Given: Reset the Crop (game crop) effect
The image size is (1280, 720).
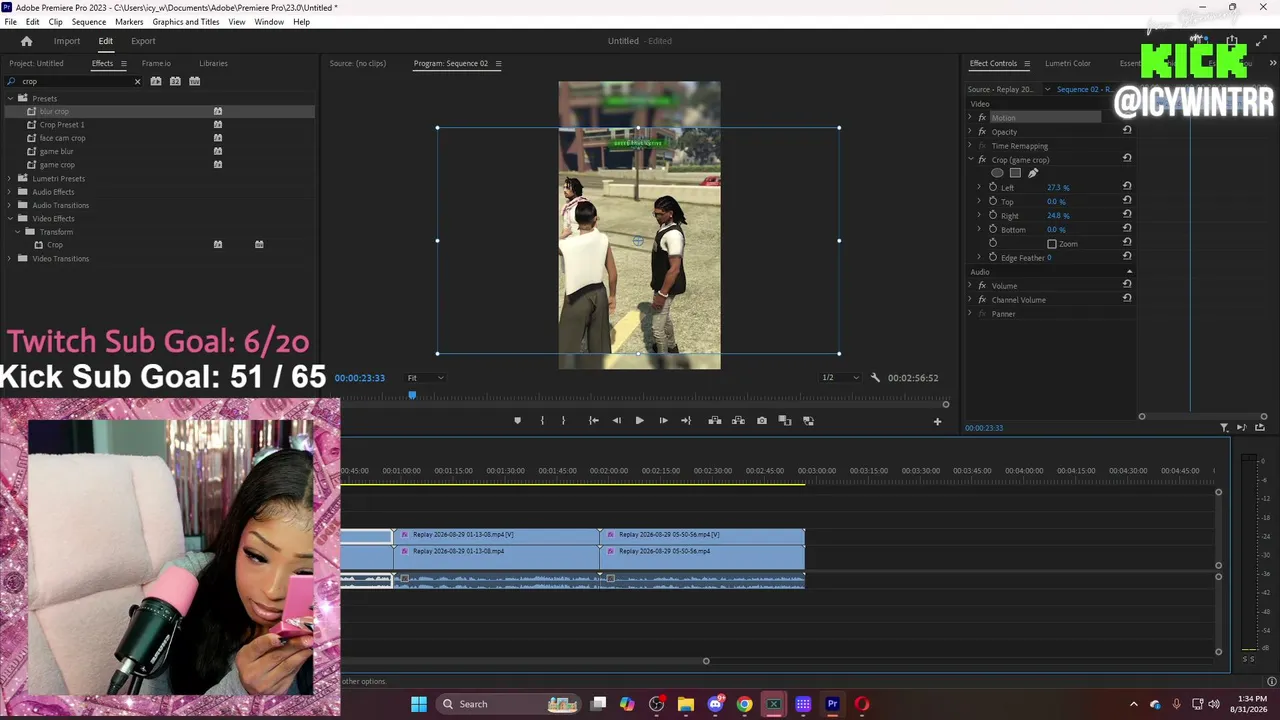Looking at the screenshot, I should coord(1127,158).
